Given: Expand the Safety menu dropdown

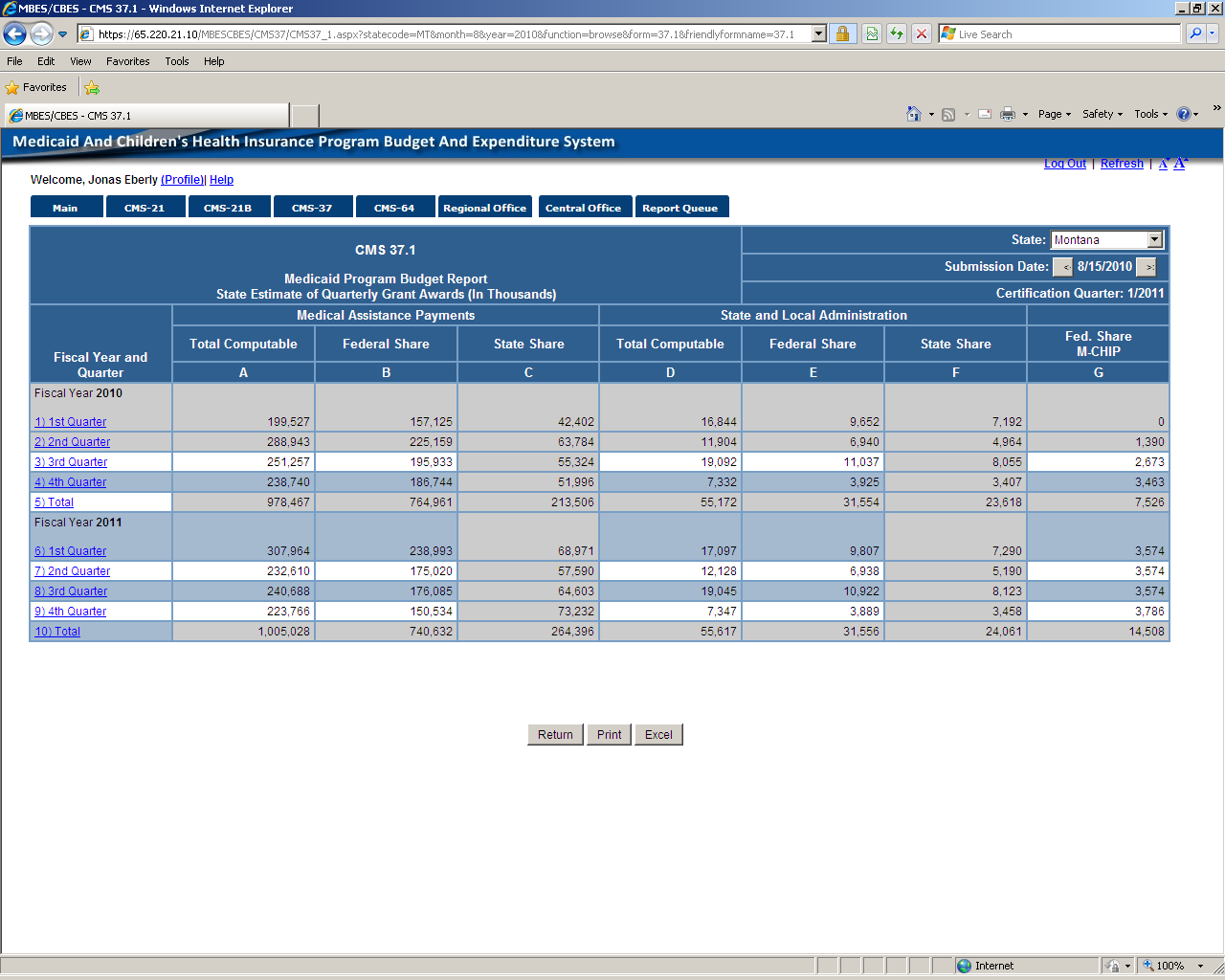Looking at the screenshot, I should click(x=1102, y=114).
